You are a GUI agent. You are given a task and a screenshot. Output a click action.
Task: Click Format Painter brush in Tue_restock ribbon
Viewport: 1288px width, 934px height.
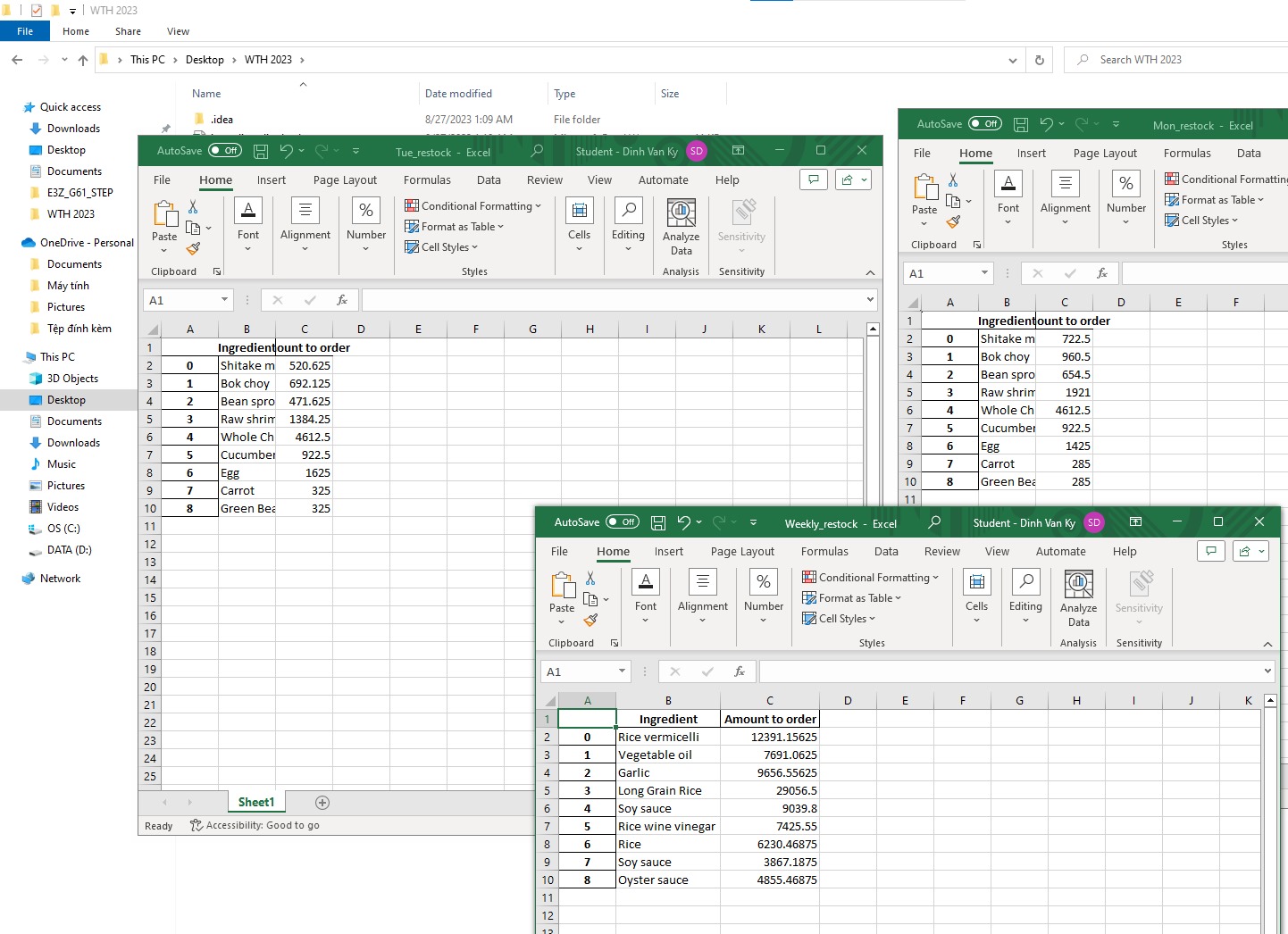(193, 249)
